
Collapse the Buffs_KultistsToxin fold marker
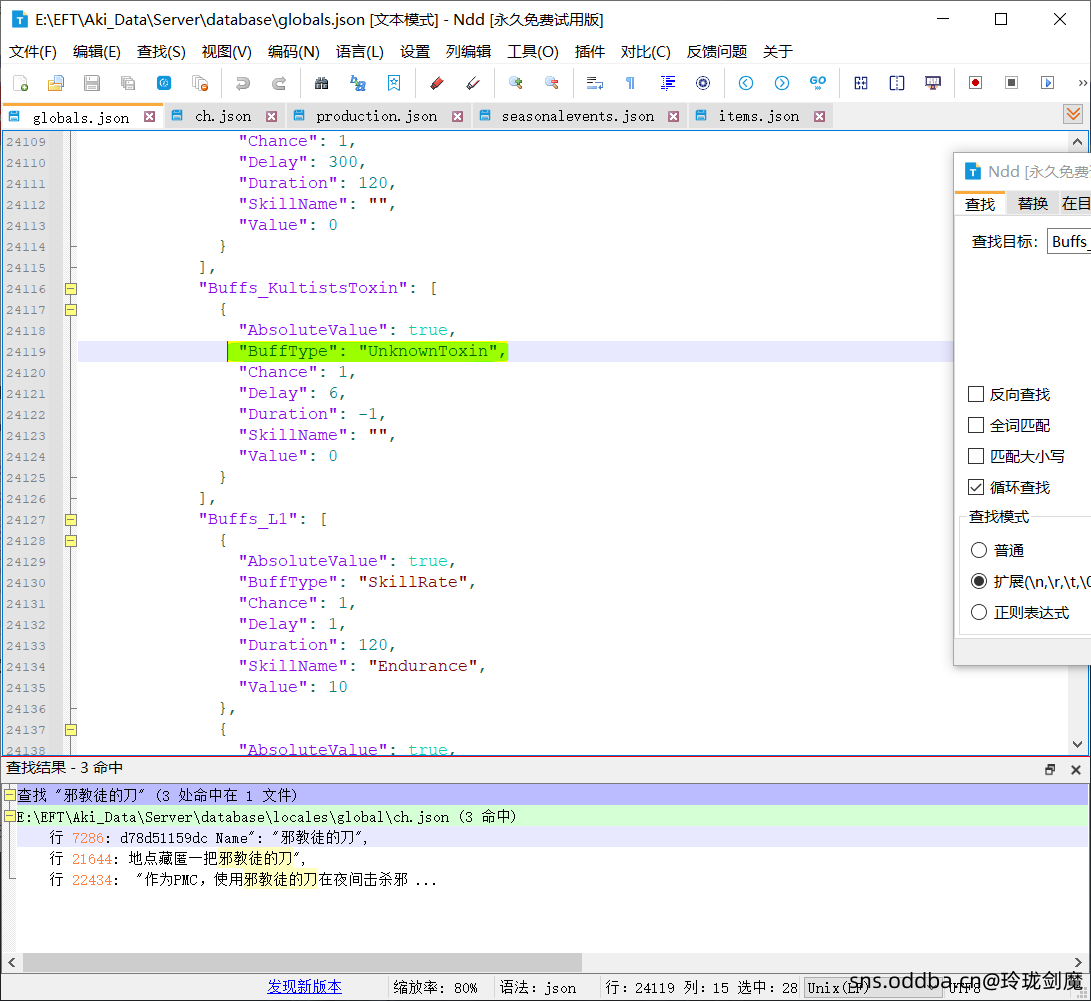[70, 289]
